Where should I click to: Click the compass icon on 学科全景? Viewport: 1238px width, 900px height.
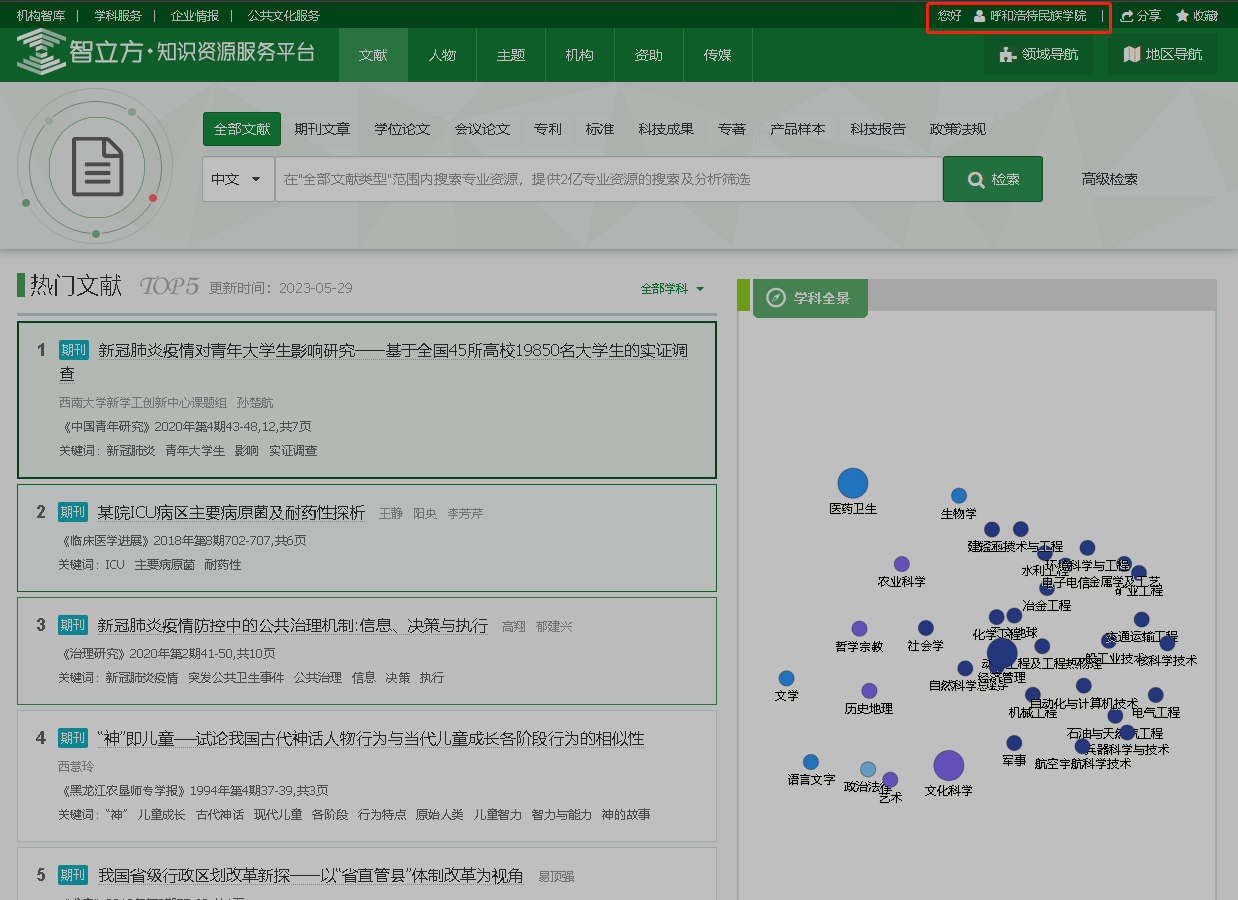776,298
